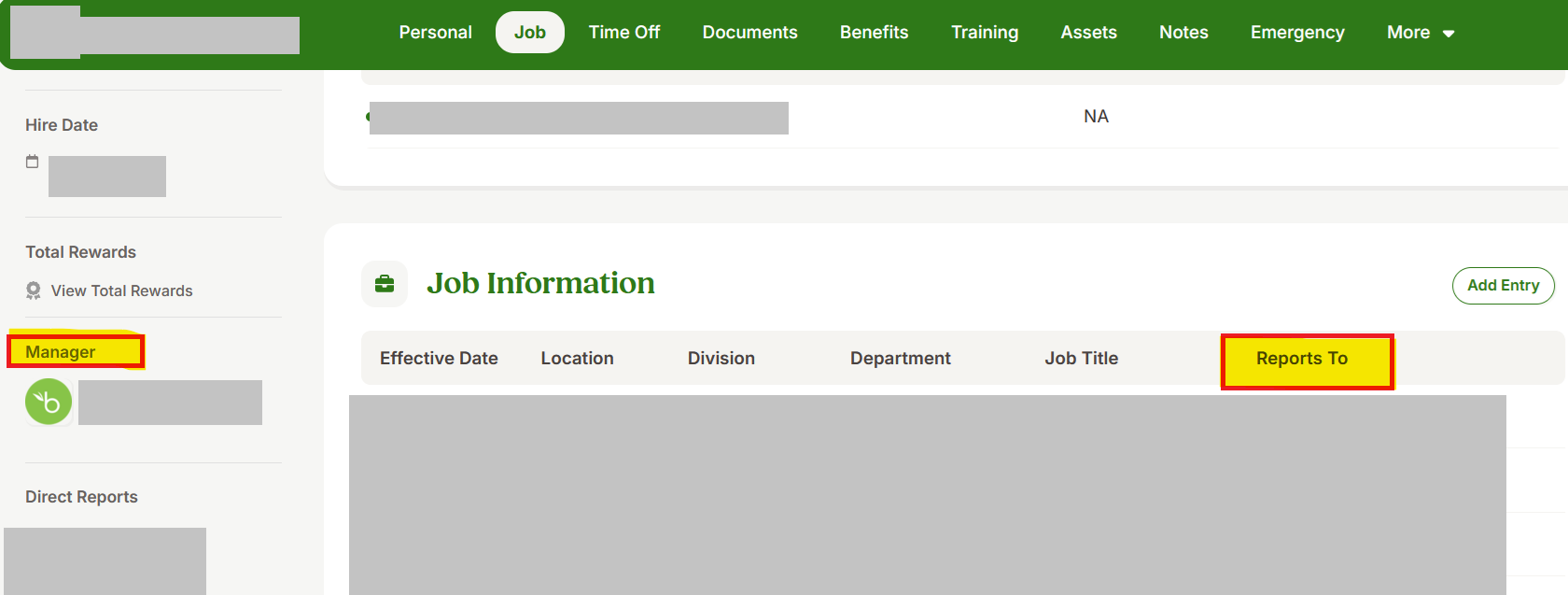Click the Division column header

click(x=721, y=359)
